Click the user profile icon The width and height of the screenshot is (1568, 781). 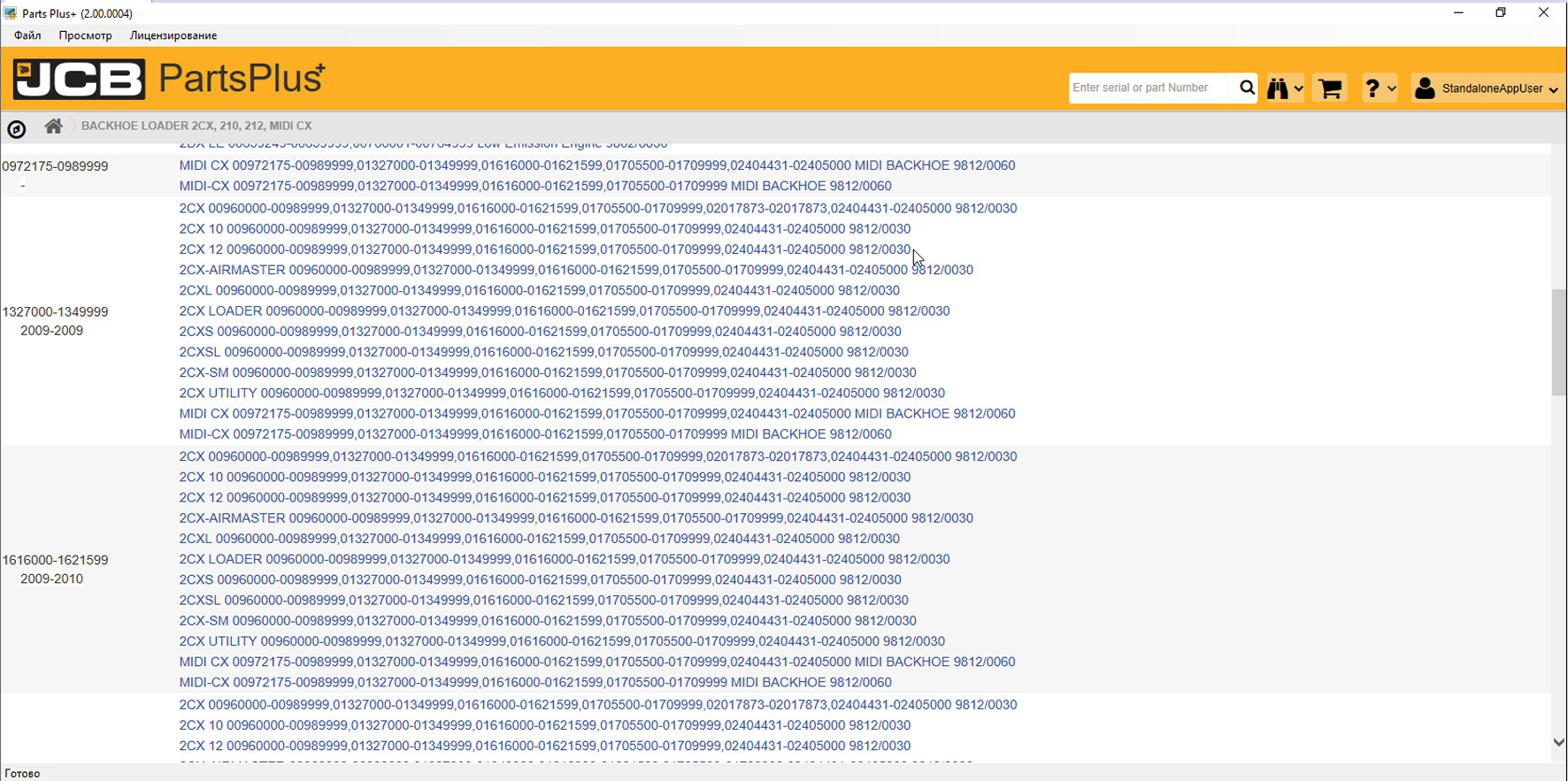[1425, 88]
